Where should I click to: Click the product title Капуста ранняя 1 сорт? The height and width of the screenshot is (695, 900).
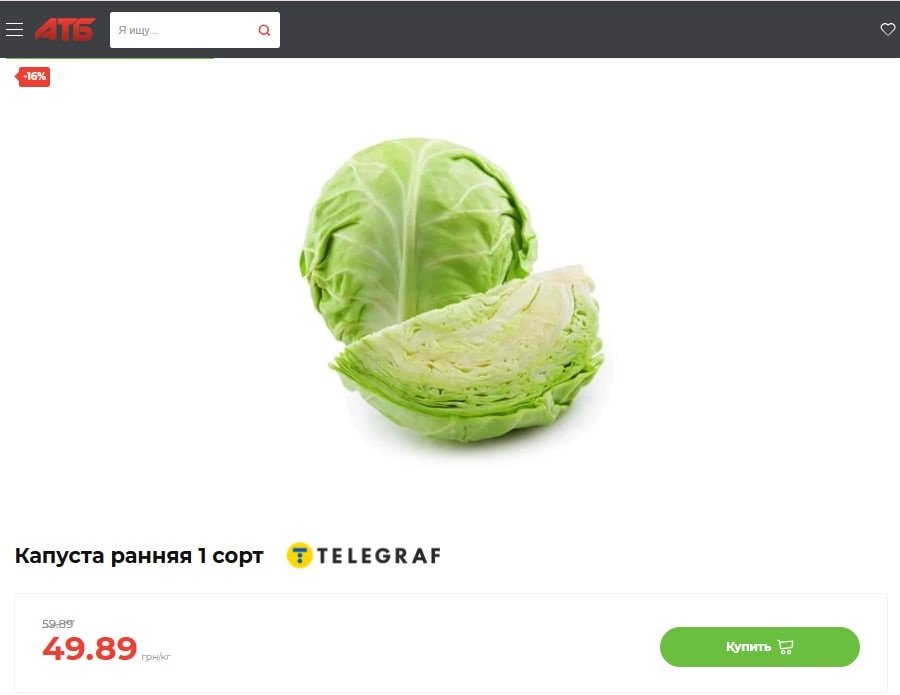click(x=139, y=556)
